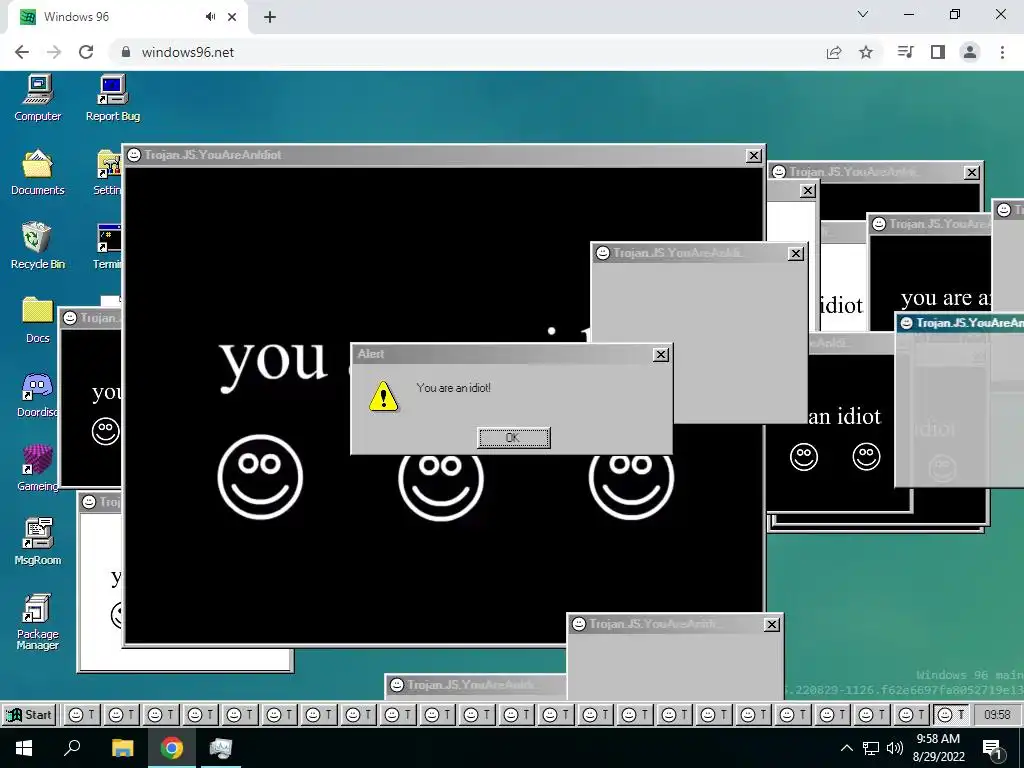Bookmark this page with the star icon
Screen dimensions: 1024x768
click(866, 52)
